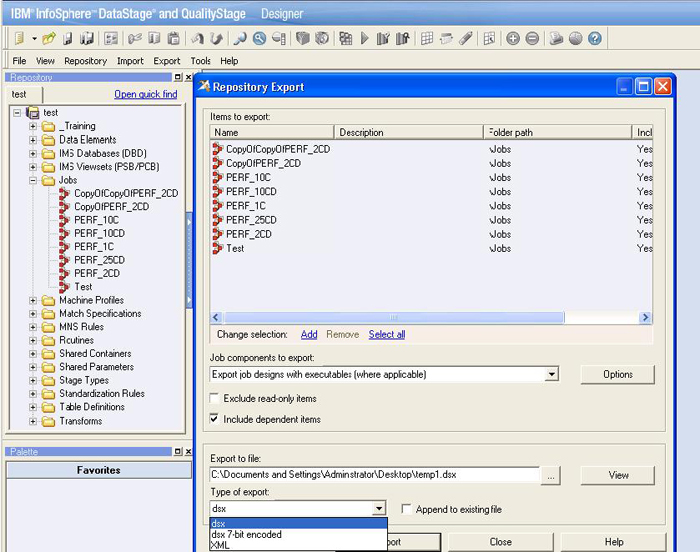700x552 pixels.
Task: Open the Tools menu
Action: click(200, 61)
